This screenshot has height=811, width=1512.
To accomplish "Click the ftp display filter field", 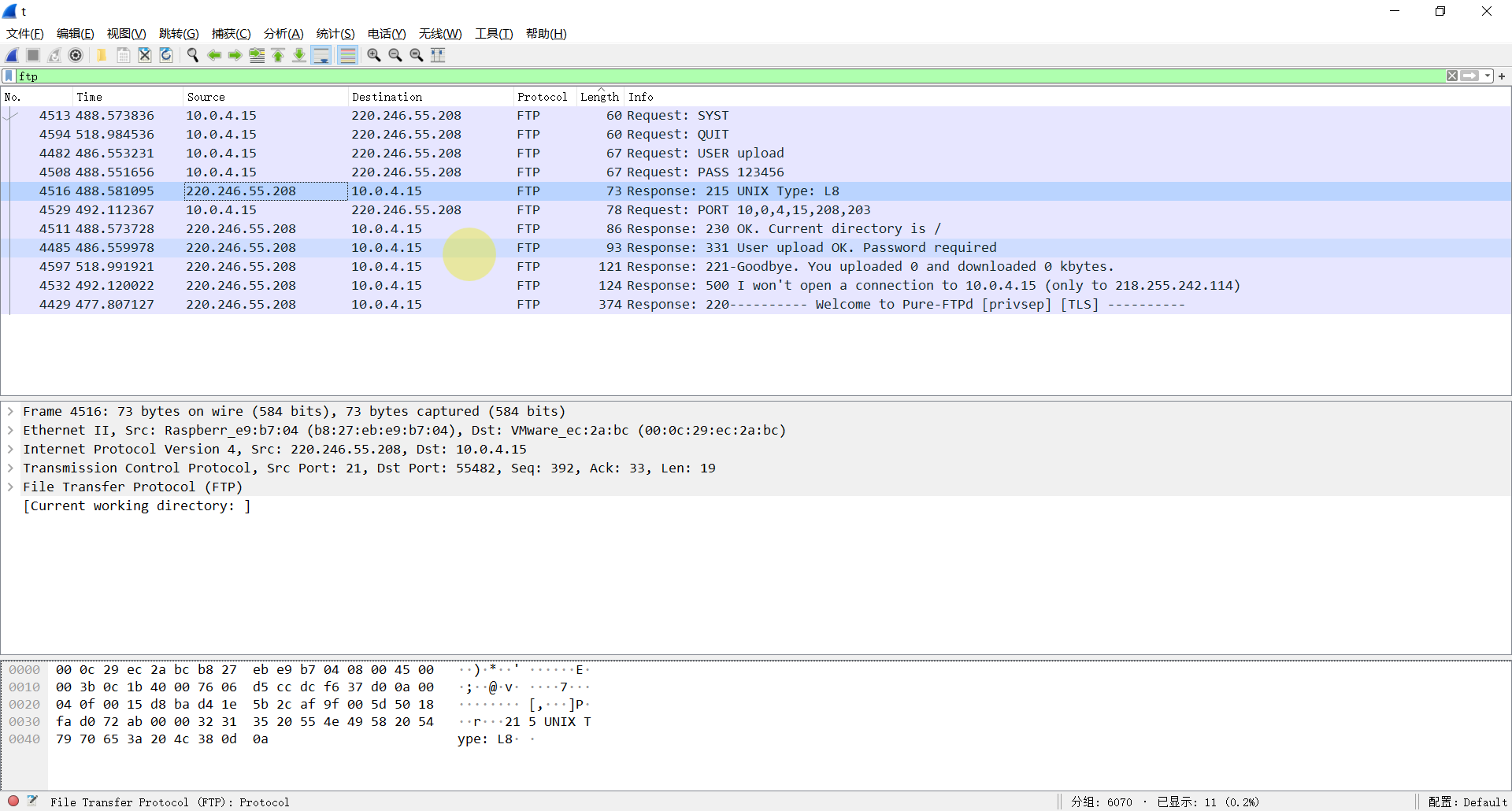I will [730, 76].
